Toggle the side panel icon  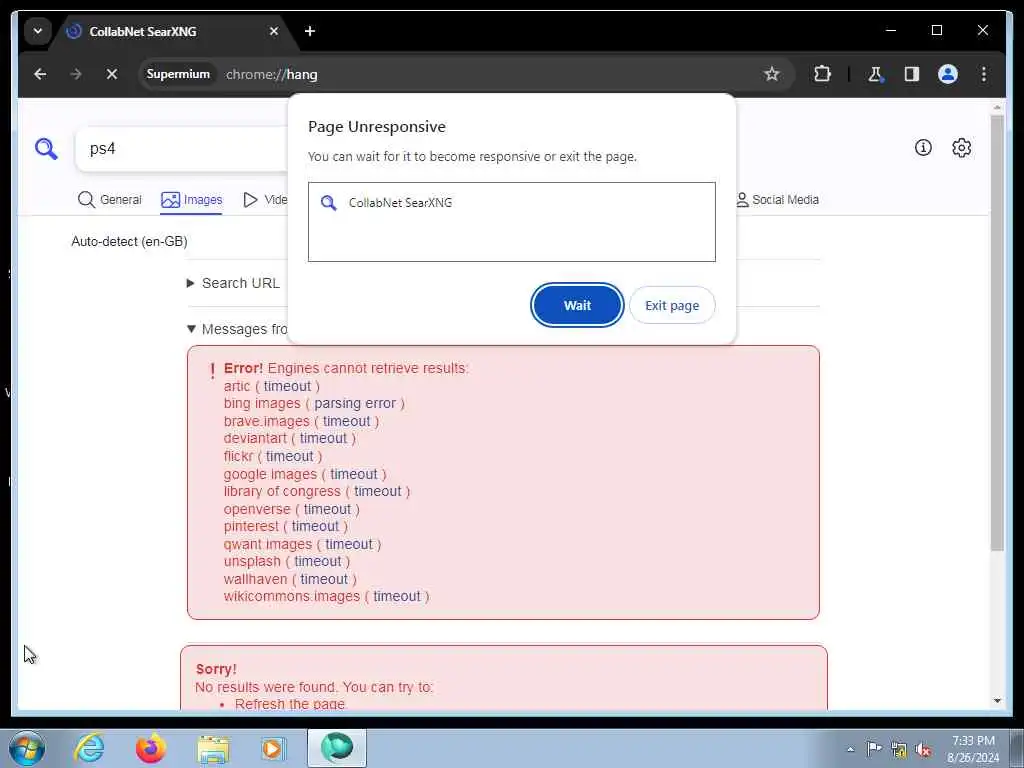coord(912,74)
